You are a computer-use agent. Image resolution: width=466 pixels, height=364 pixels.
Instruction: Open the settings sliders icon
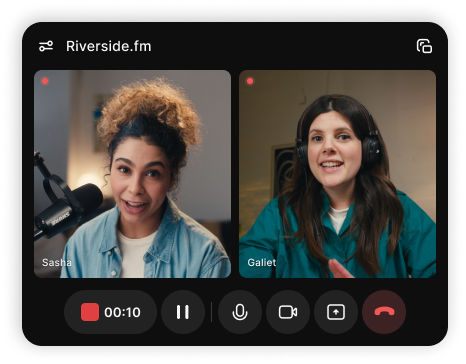(x=46, y=46)
